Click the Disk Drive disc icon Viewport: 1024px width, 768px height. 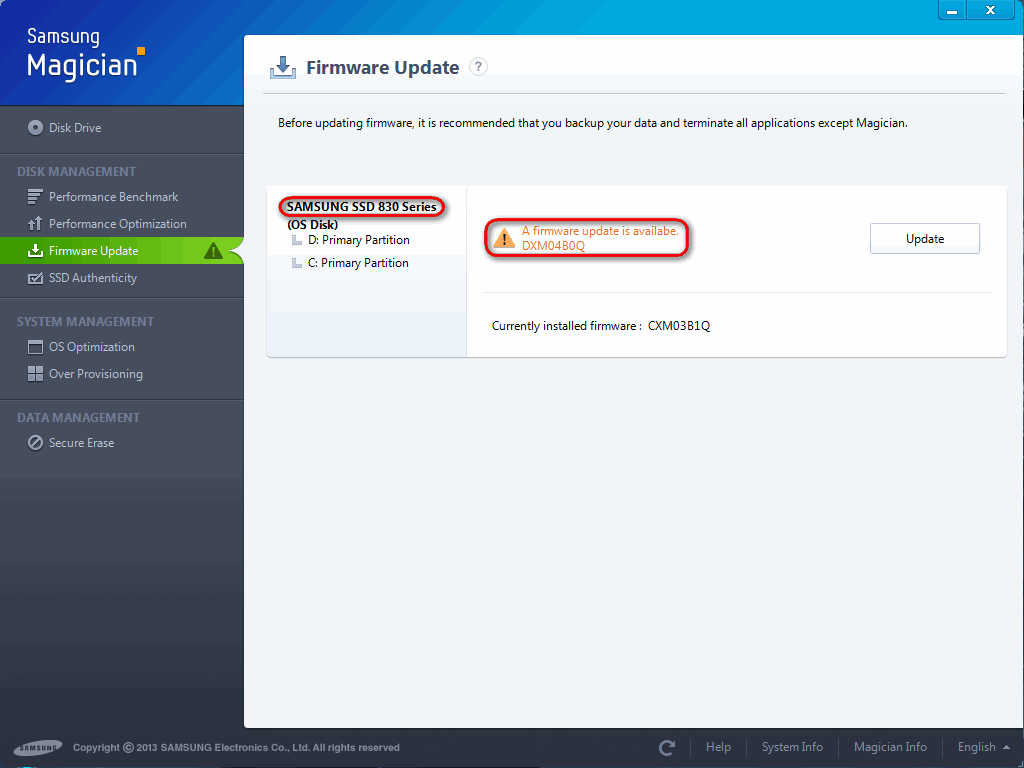35,128
